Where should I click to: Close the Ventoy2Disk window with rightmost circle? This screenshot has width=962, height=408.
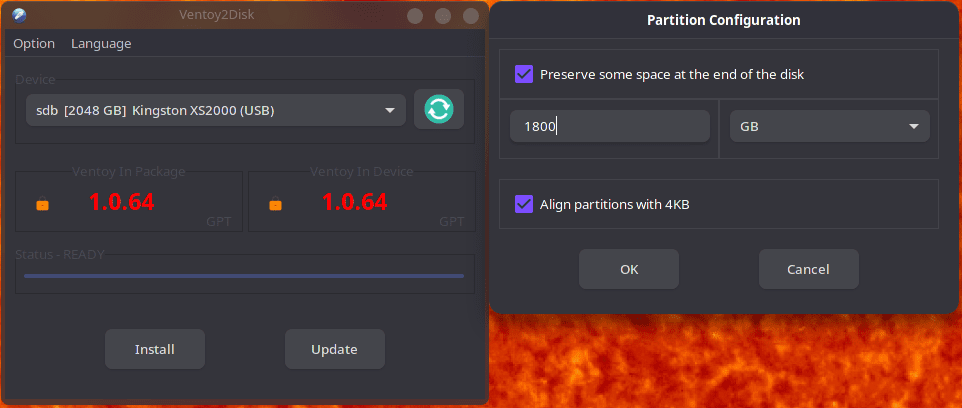(x=471, y=16)
